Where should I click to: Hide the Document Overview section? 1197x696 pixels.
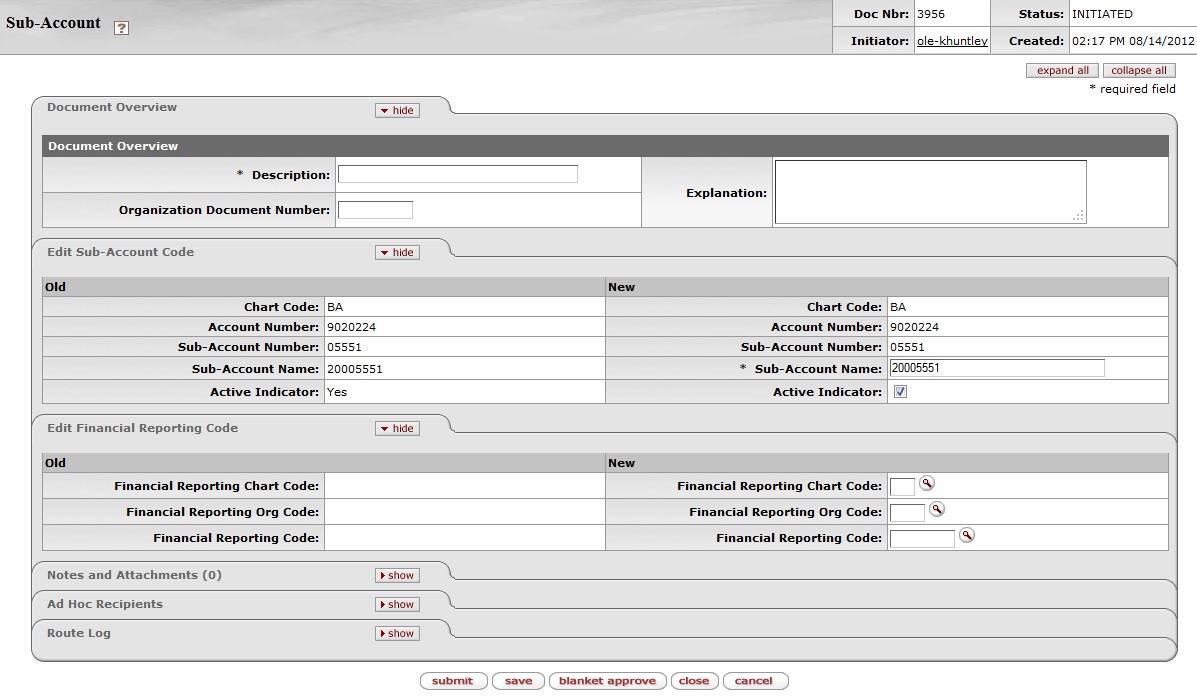[397, 111]
